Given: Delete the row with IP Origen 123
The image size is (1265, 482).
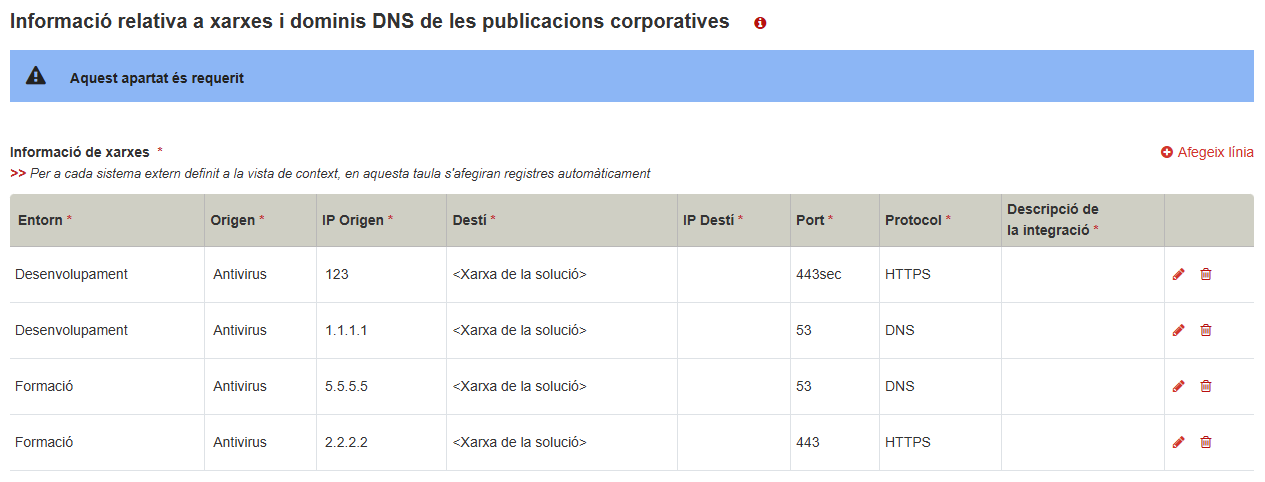Looking at the screenshot, I should 1206,274.
